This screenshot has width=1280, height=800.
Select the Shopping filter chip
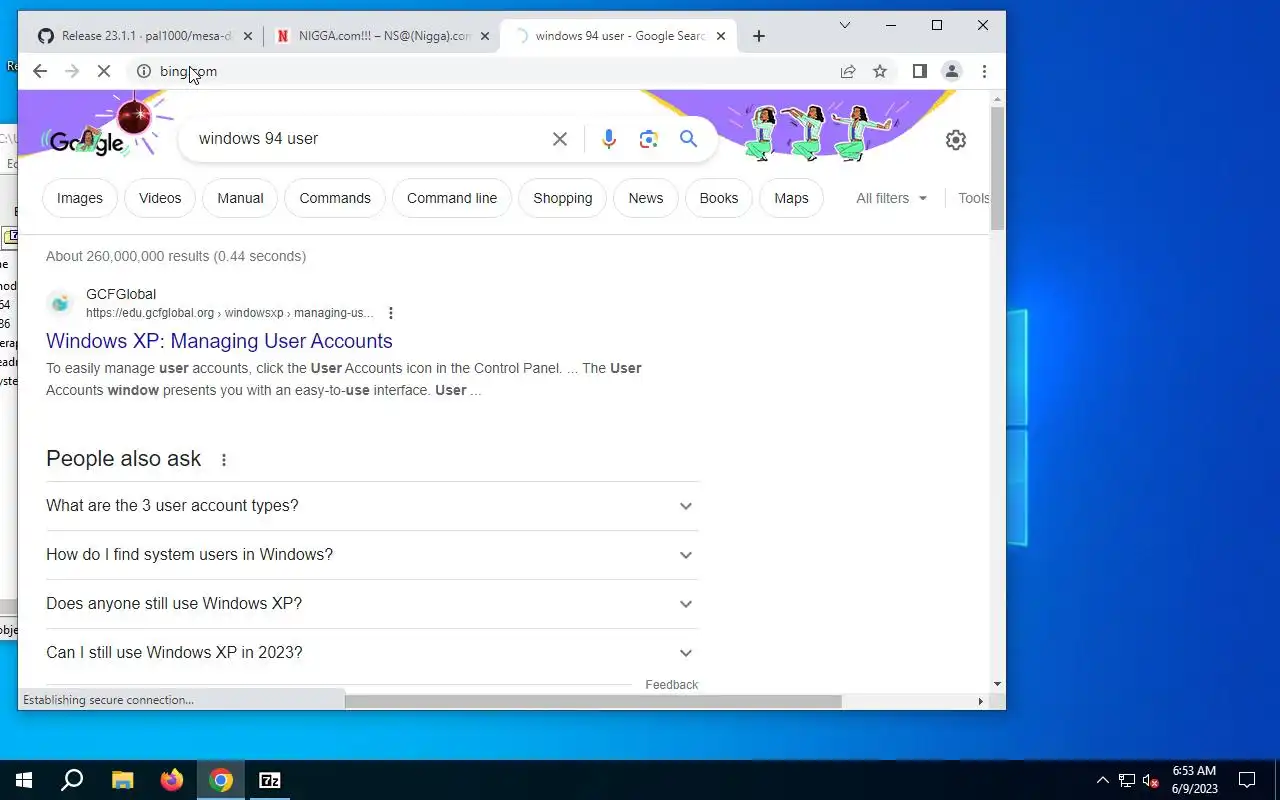tap(563, 198)
